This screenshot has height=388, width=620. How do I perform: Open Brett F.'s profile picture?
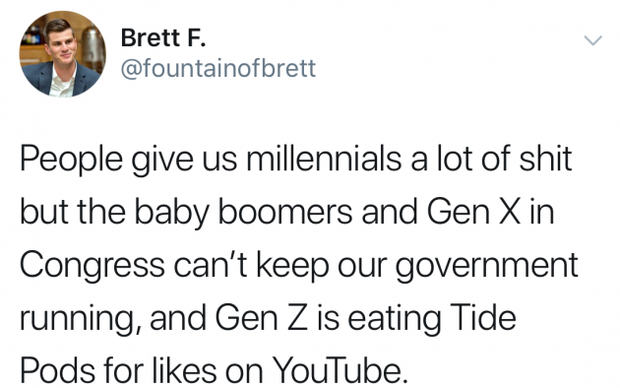click(62, 54)
